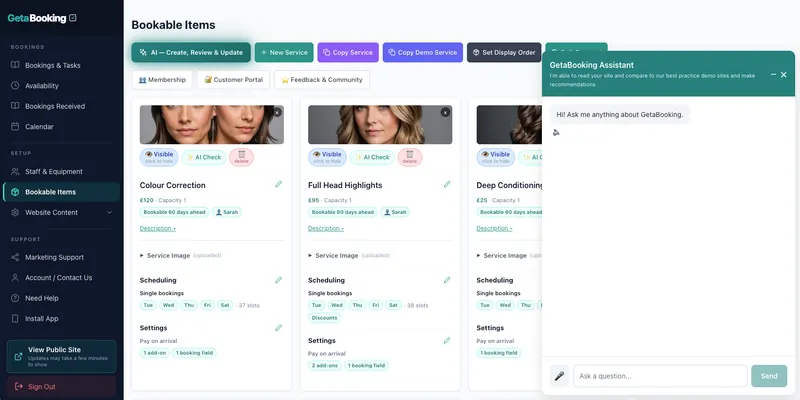800x400 pixels.
Task: Remove the Colour Correction image
Action: tap(277, 112)
